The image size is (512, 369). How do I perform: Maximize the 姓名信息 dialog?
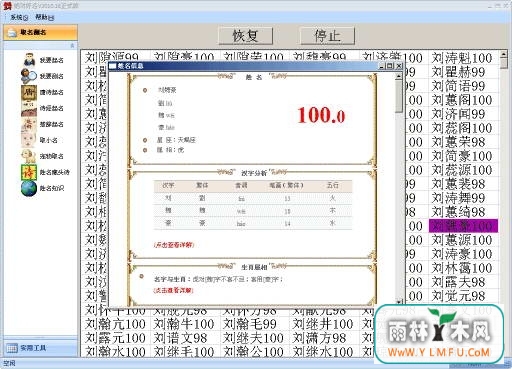390,66
